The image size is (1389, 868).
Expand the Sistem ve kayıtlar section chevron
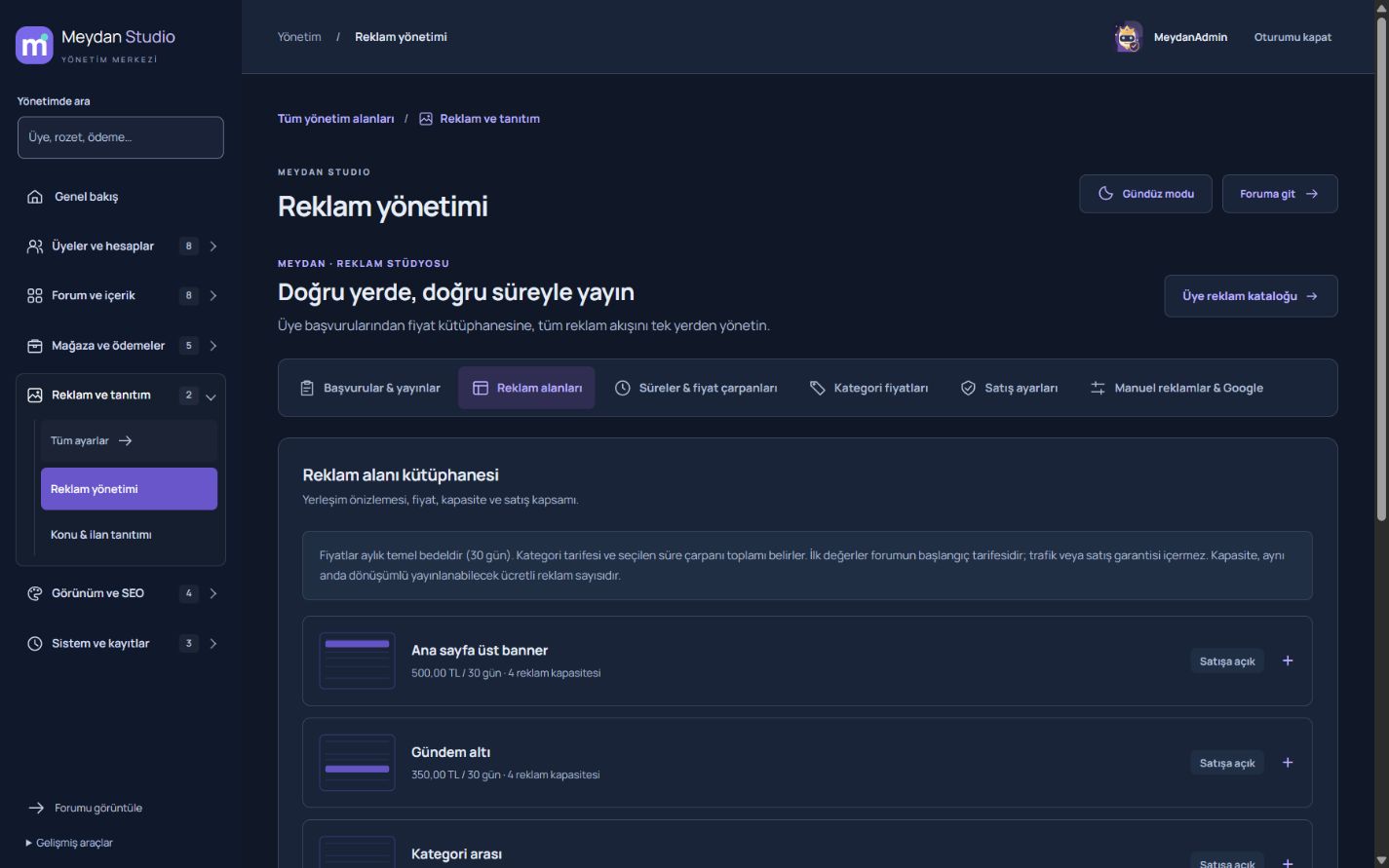coord(213,644)
